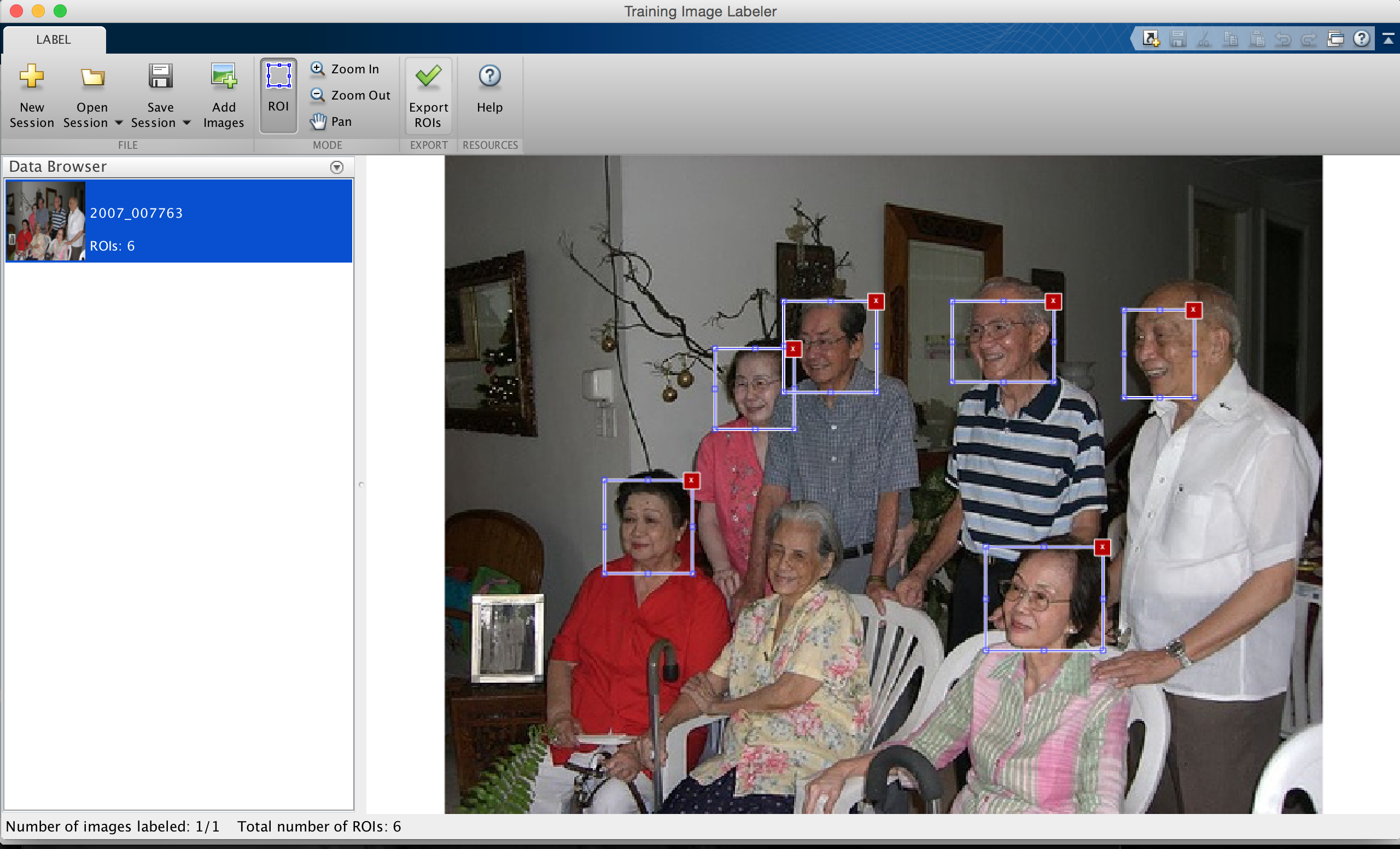Delete the ROI on the rightmost man
Image resolution: width=1400 pixels, height=849 pixels.
coord(1193,310)
